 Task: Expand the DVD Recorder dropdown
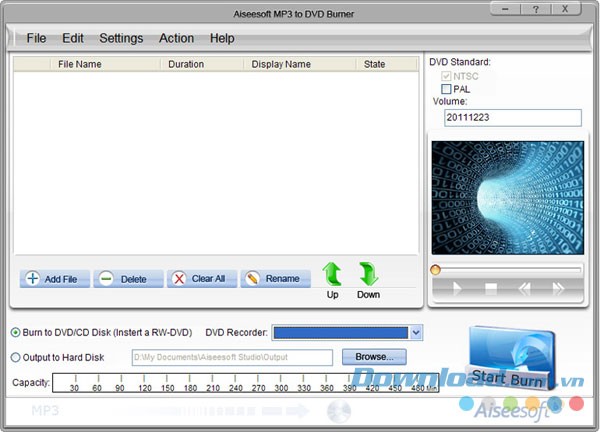[x=416, y=333]
